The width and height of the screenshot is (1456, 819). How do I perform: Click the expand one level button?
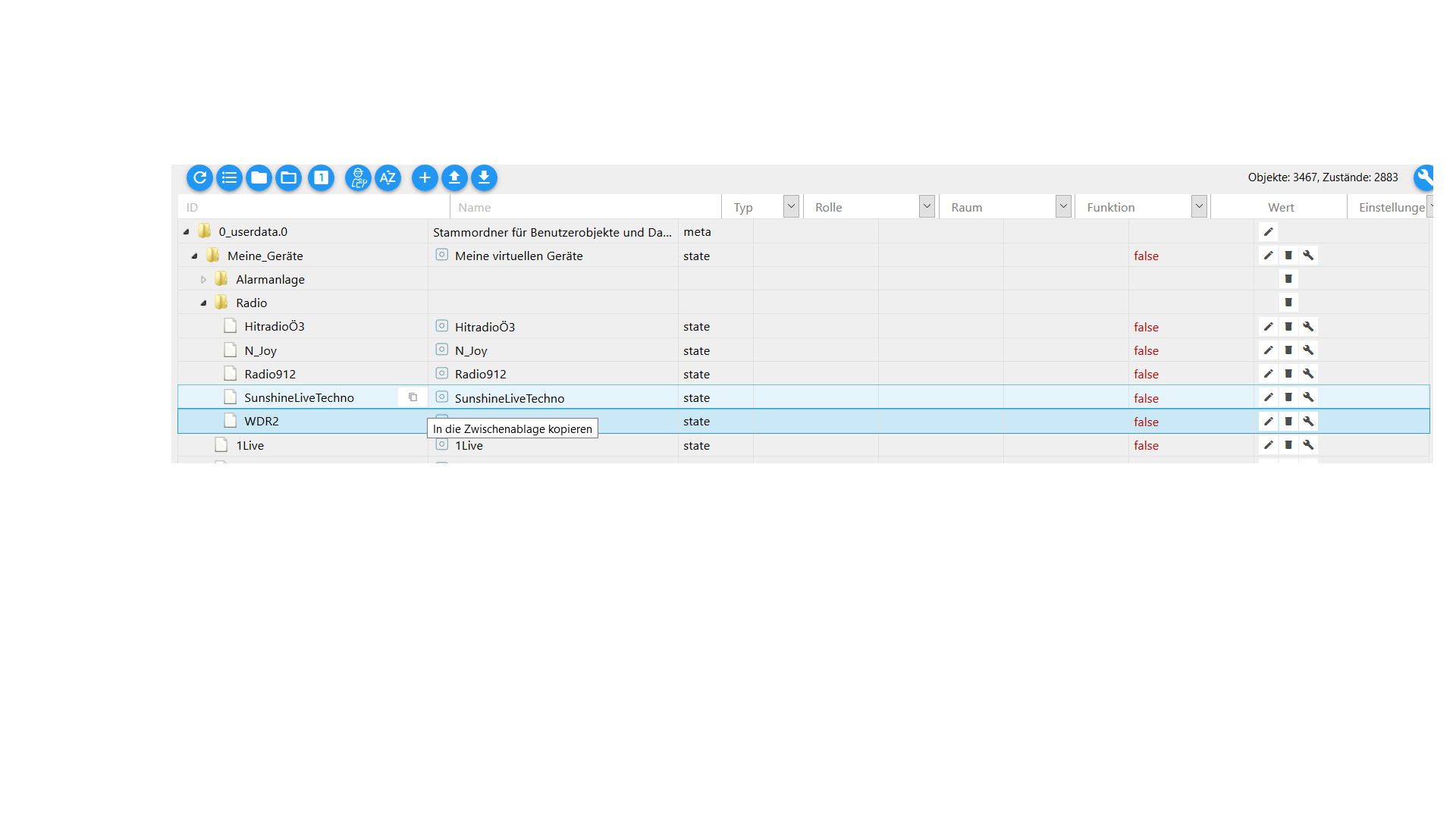(321, 177)
